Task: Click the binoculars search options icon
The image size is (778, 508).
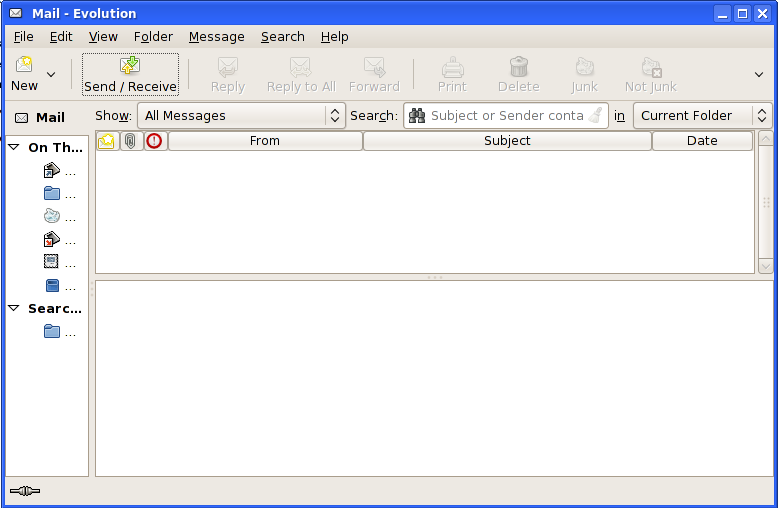Action: (x=417, y=116)
